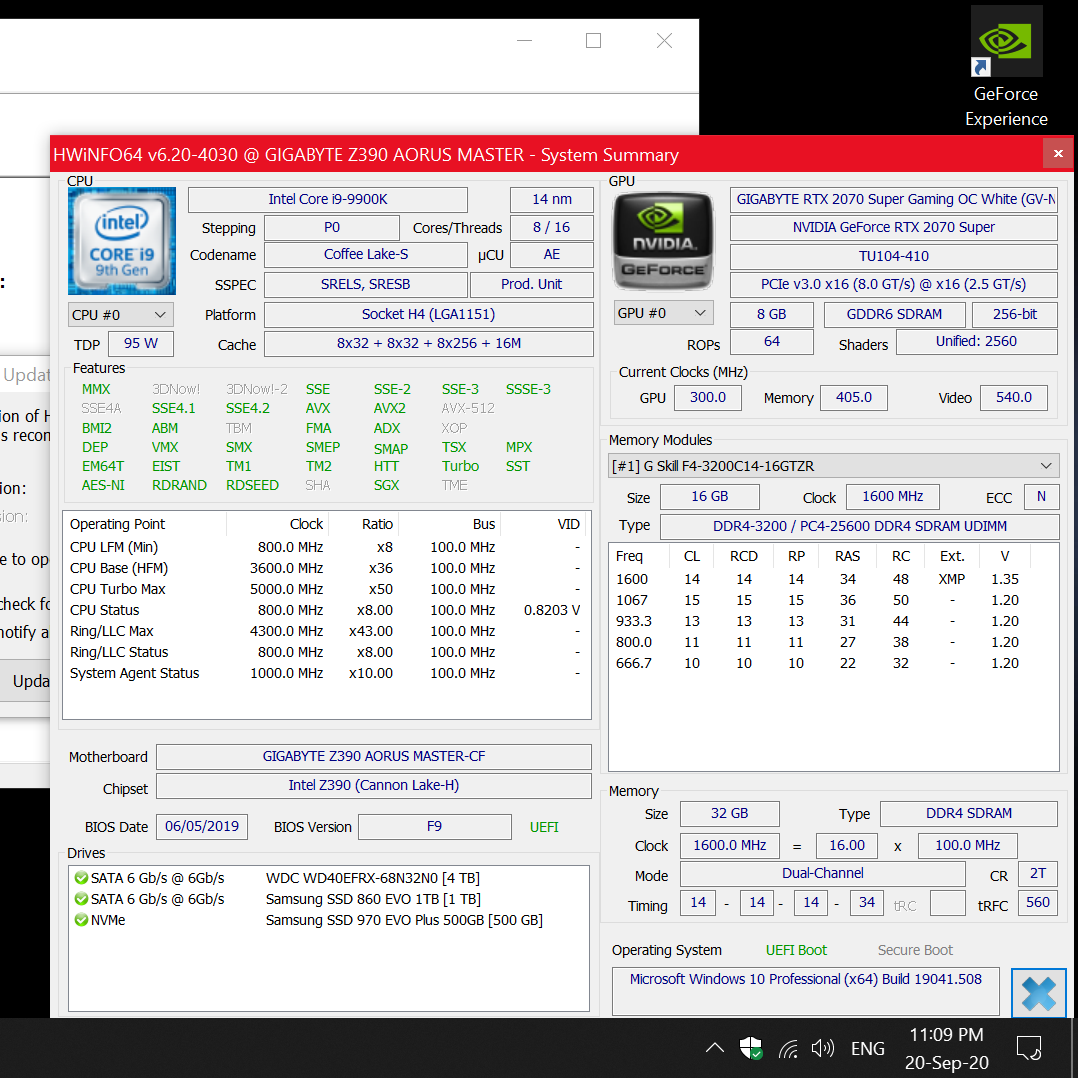The image size is (1078, 1078).
Task: Click the 14 nm process field
Action: (x=551, y=199)
